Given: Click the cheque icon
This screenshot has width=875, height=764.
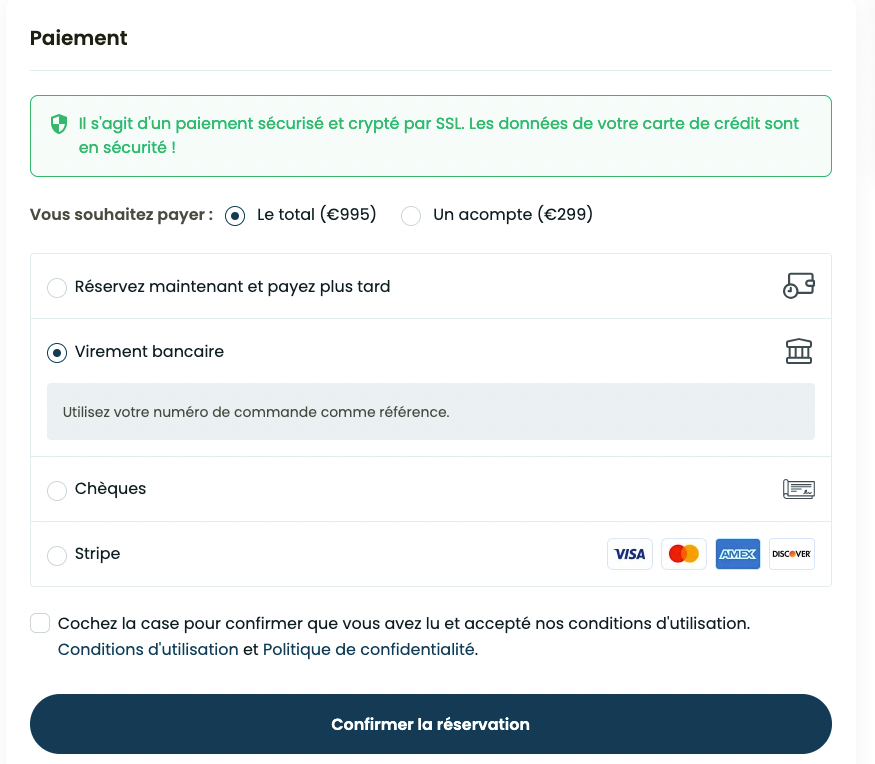Looking at the screenshot, I should 799,489.
